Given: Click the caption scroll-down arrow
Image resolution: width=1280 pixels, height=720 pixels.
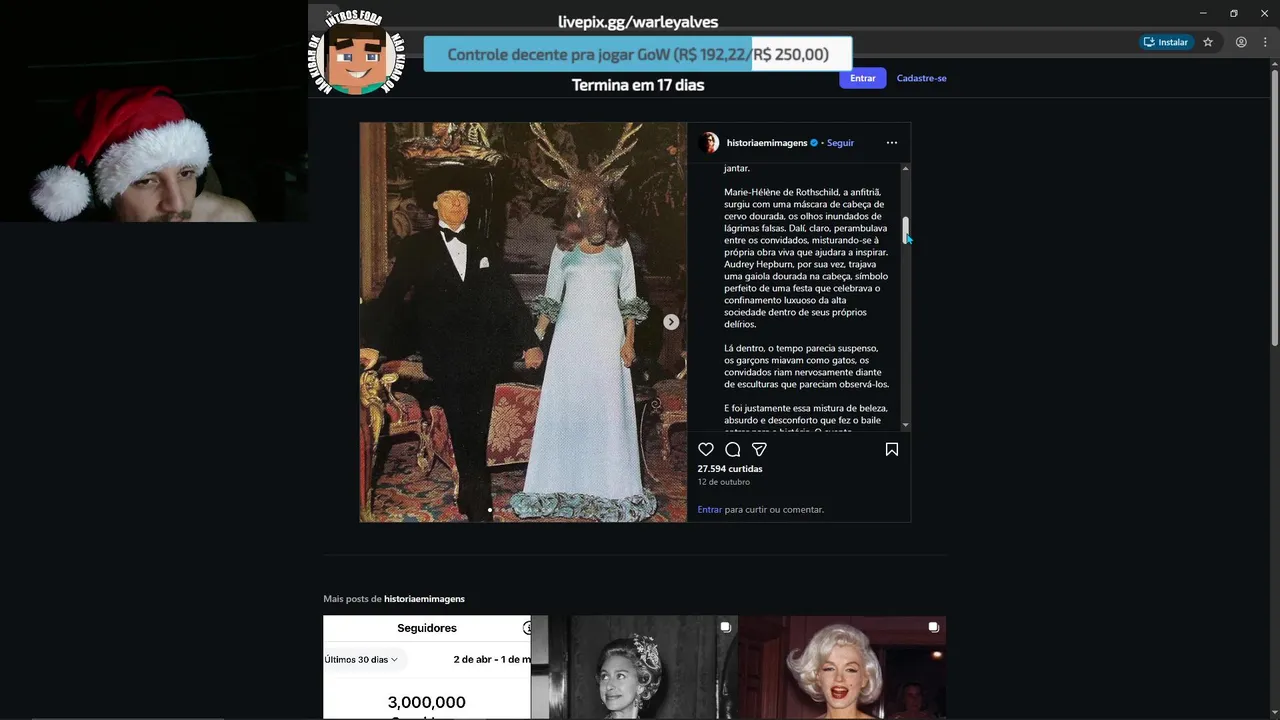Looking at the screenshot, I should click(906, 425).
